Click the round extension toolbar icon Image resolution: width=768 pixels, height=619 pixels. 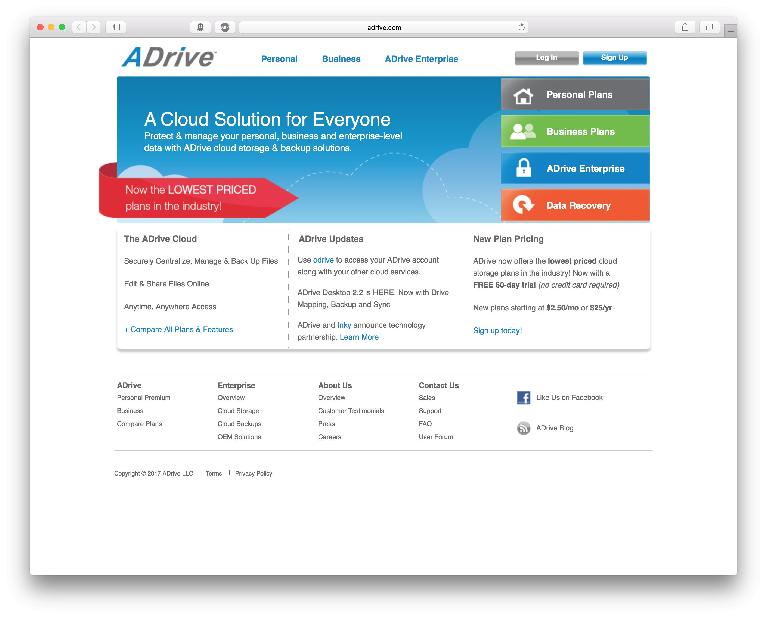click(225, 27)
